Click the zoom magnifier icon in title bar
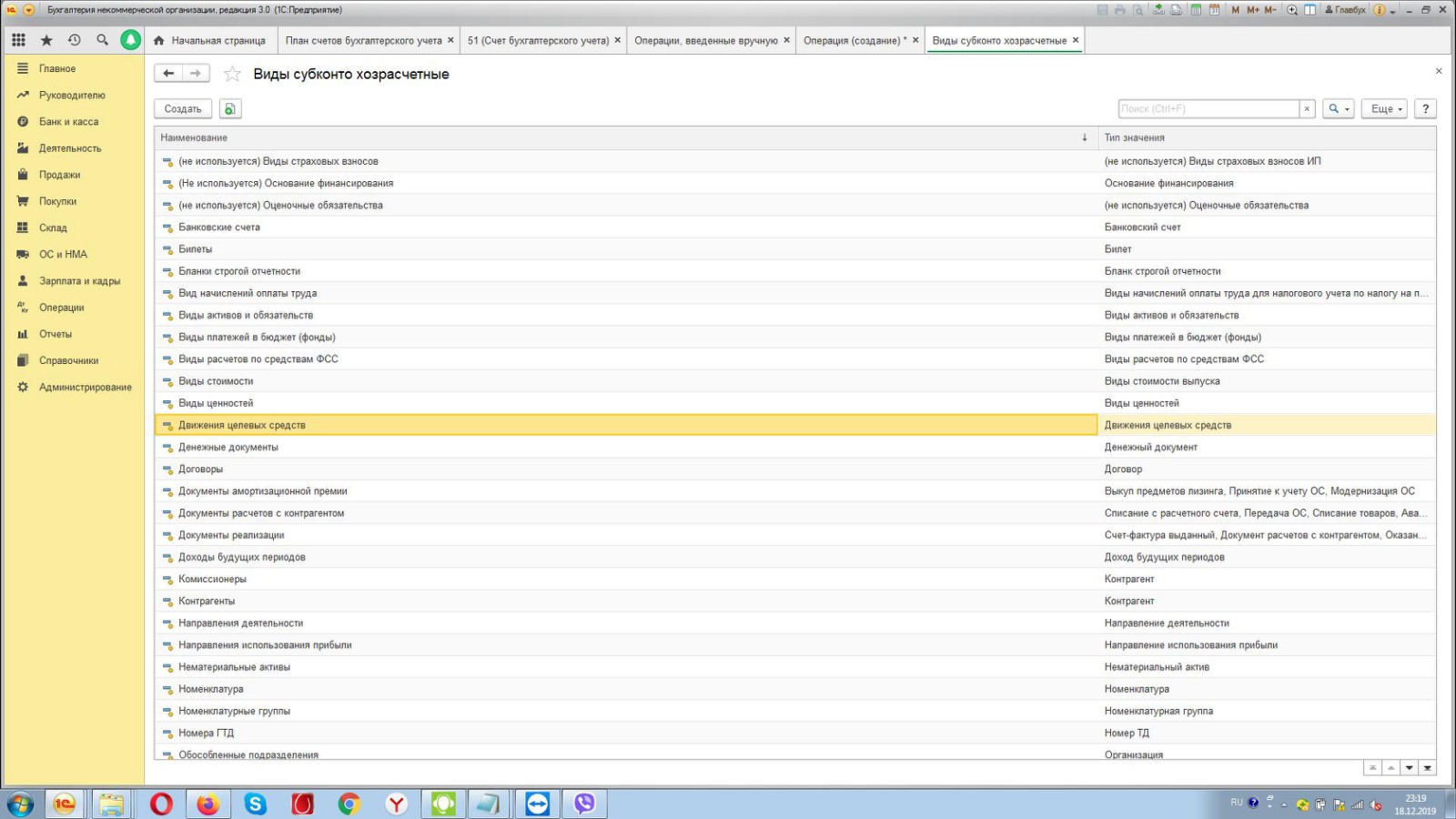1456x819 pixels. coord(1292,10)
